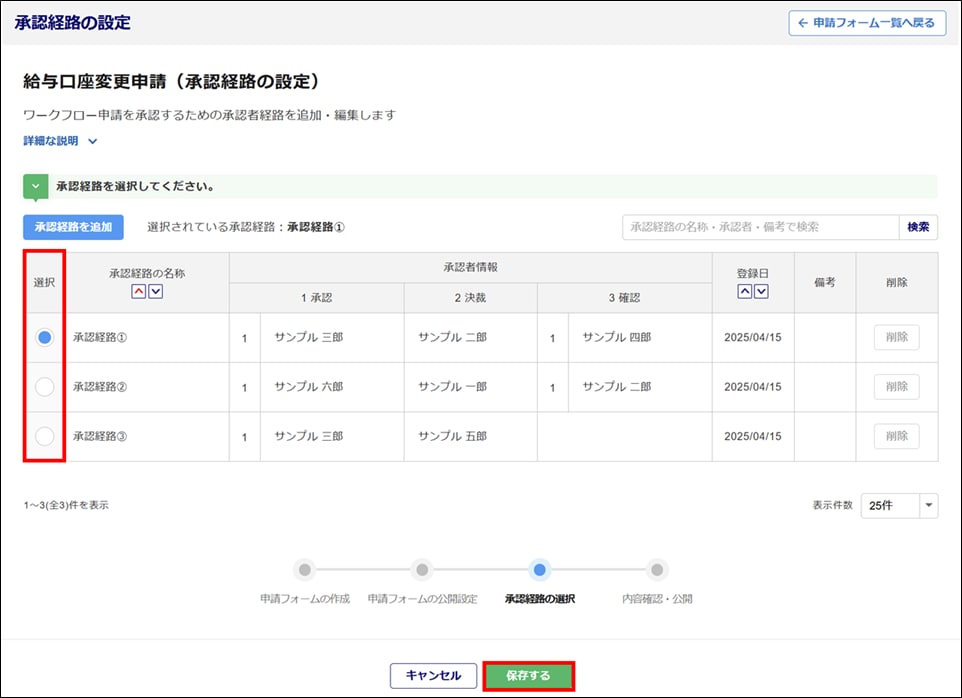The width and height of the screenshot is (962, 698).
Task: Click 保存する button
Action: click(x=528, y=676)
